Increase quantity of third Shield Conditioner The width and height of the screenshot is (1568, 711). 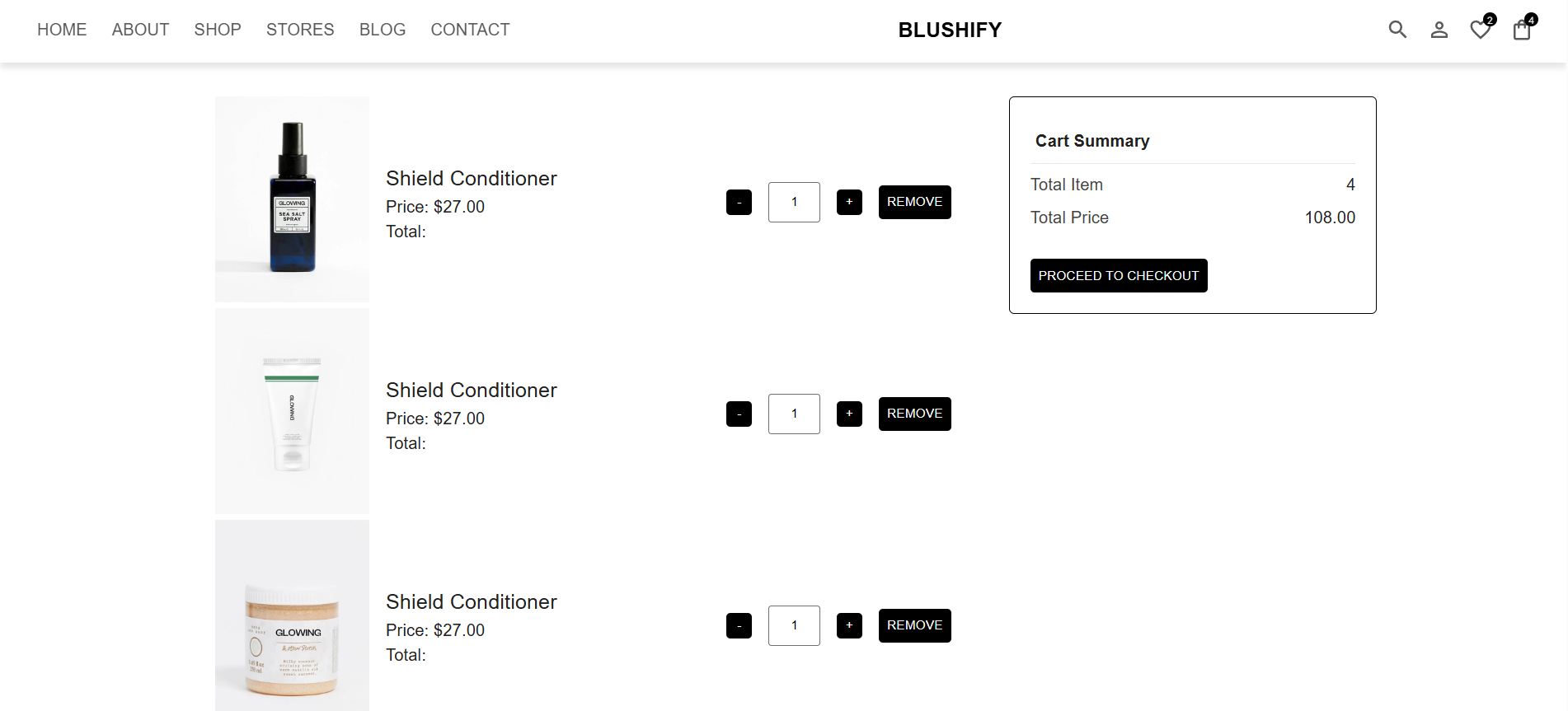(849, 625)
